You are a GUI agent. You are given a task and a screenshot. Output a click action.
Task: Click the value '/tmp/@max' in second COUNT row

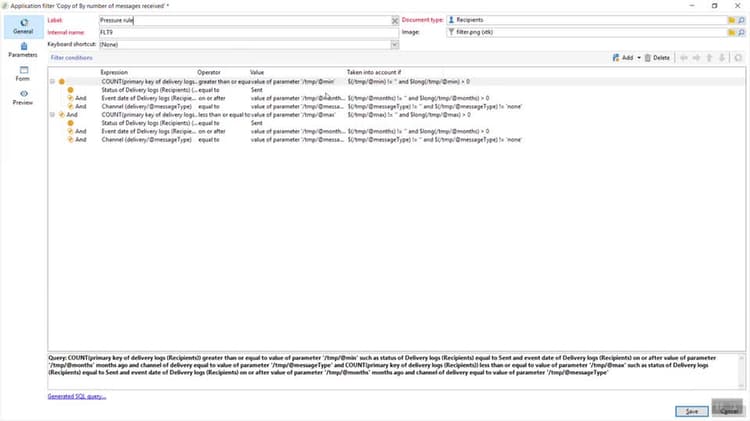tap(293, 115)
